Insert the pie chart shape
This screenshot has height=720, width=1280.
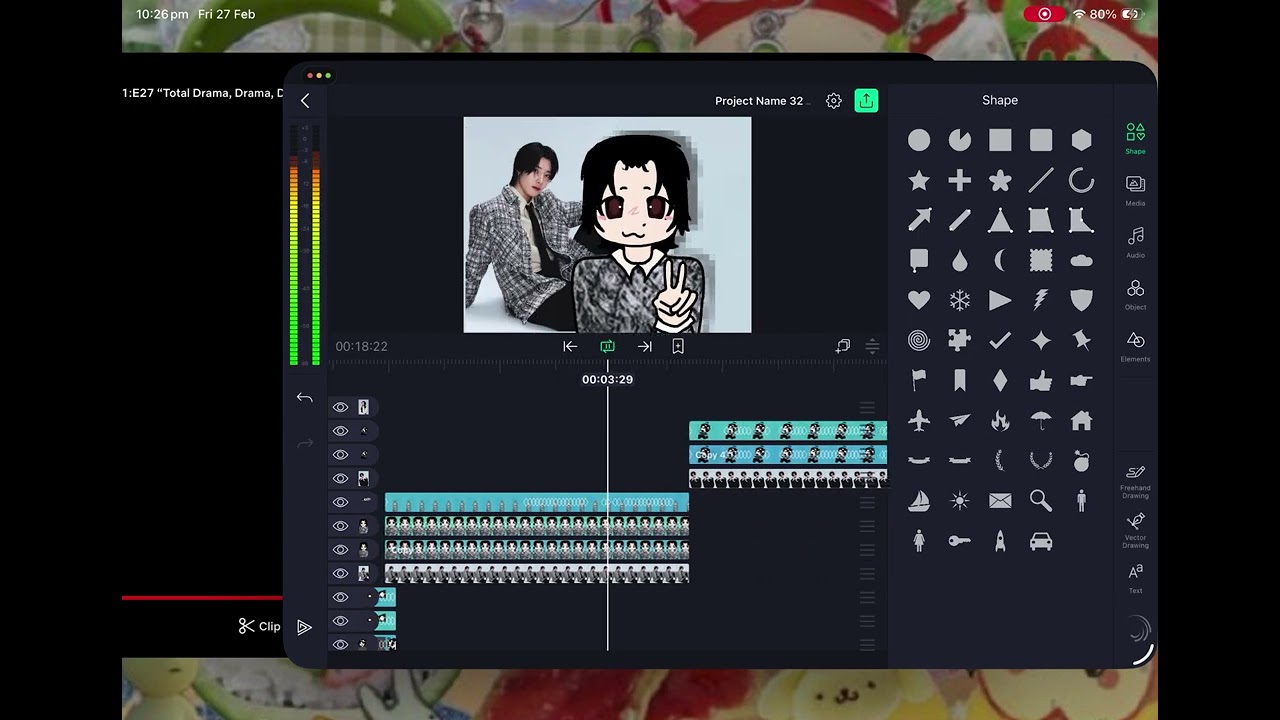click(959, 140)
